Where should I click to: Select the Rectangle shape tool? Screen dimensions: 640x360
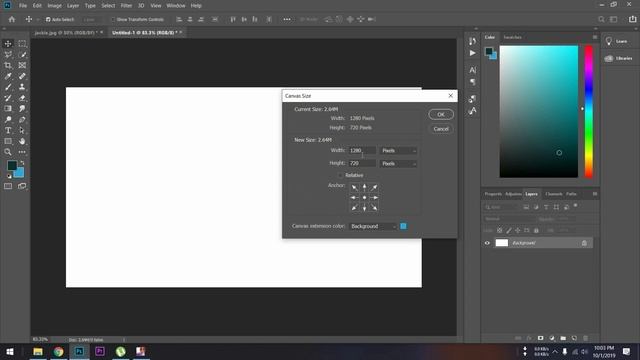click(x=8, y=141)
